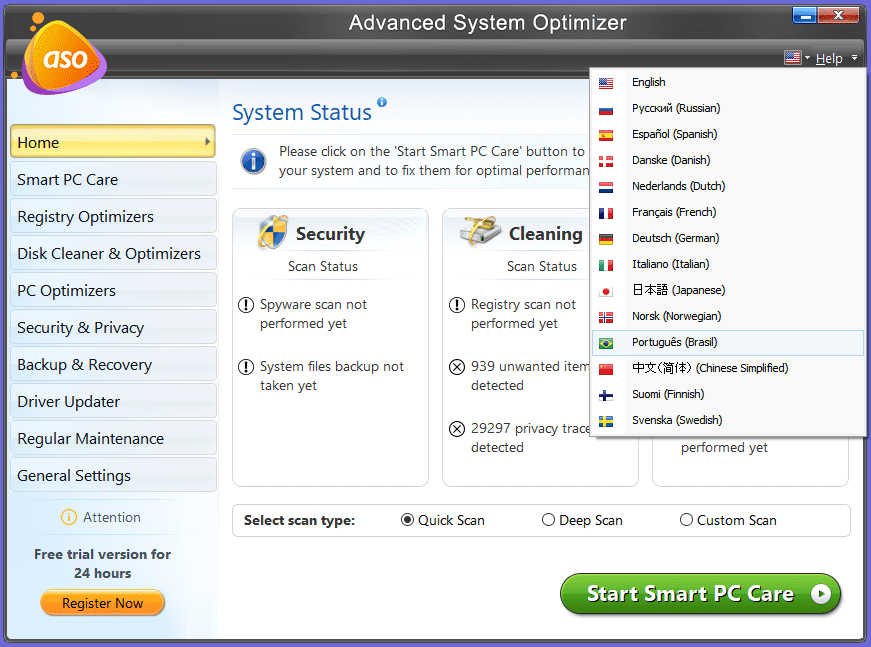The height and width of the screenshot is (647, 871).
Task: Open the Driver Updater section
Action: [69, 402]
